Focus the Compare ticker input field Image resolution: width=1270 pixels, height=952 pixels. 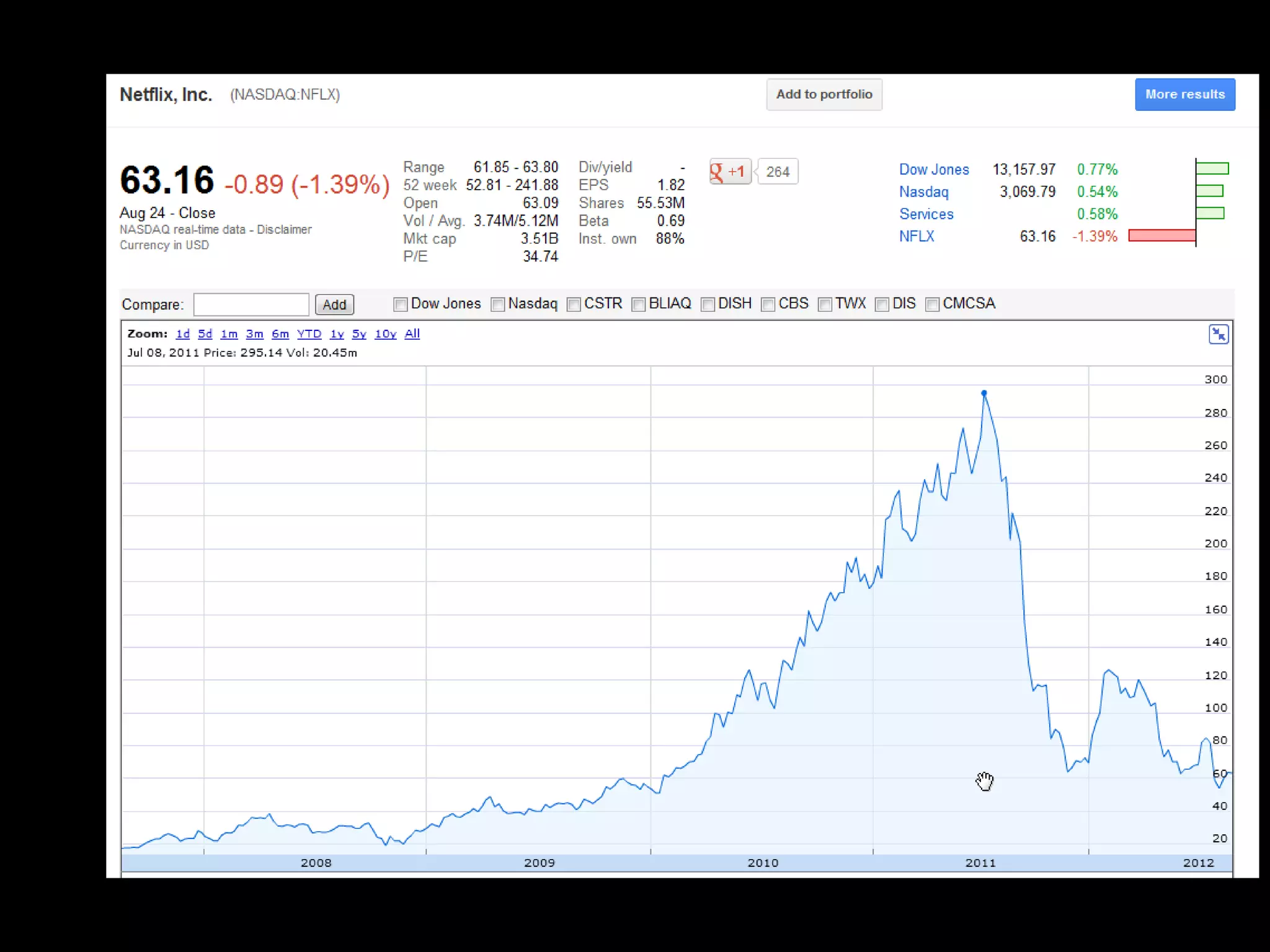coord(251,304)
